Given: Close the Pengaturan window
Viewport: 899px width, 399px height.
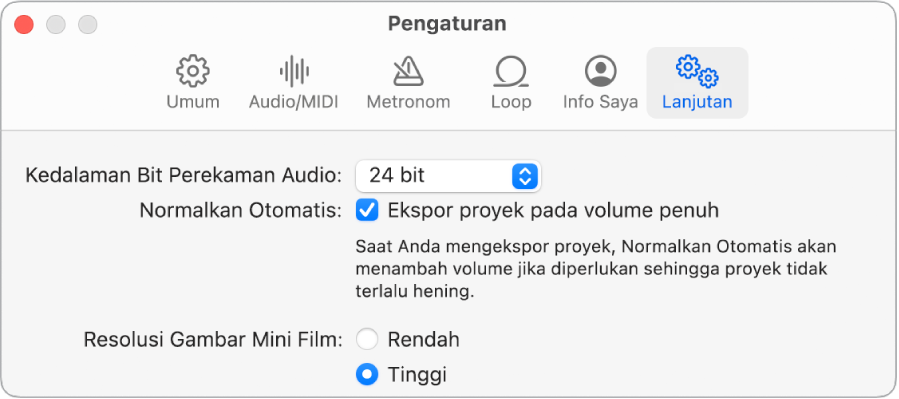Looking at the screenshot, I should point(24,24).
